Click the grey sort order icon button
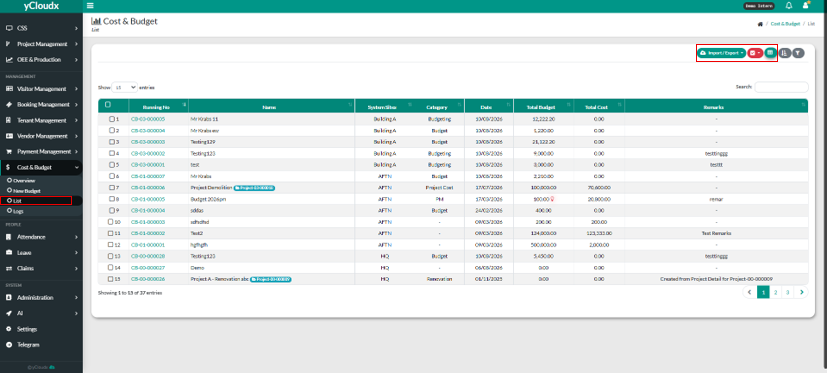This screenshot has width=832, height=375. (x=784, y=53)
